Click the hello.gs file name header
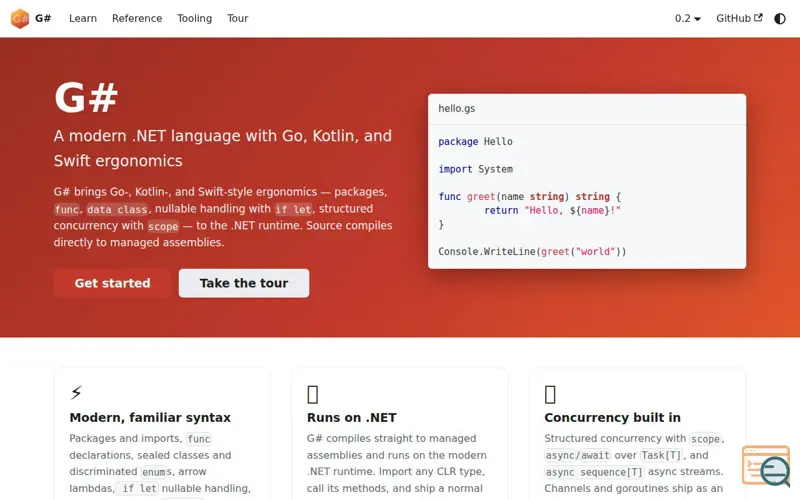 [457, 108]
